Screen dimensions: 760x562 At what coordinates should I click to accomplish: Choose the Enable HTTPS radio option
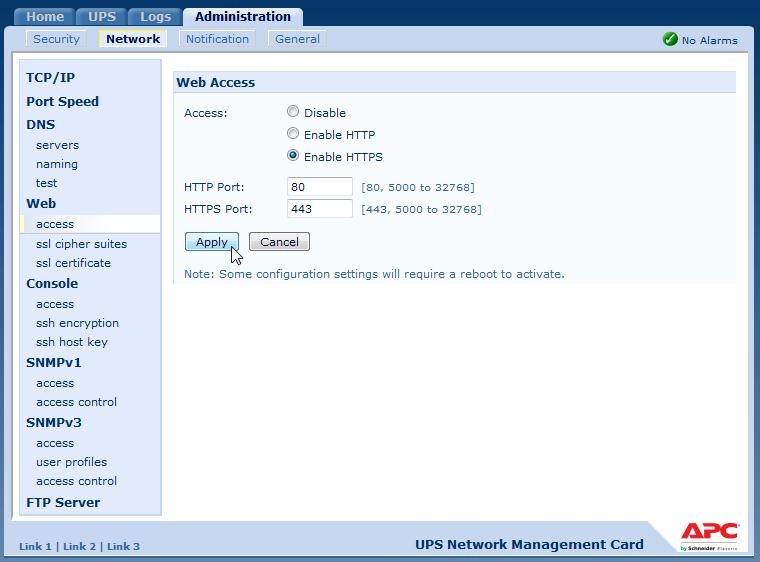(x=293, y=156)
